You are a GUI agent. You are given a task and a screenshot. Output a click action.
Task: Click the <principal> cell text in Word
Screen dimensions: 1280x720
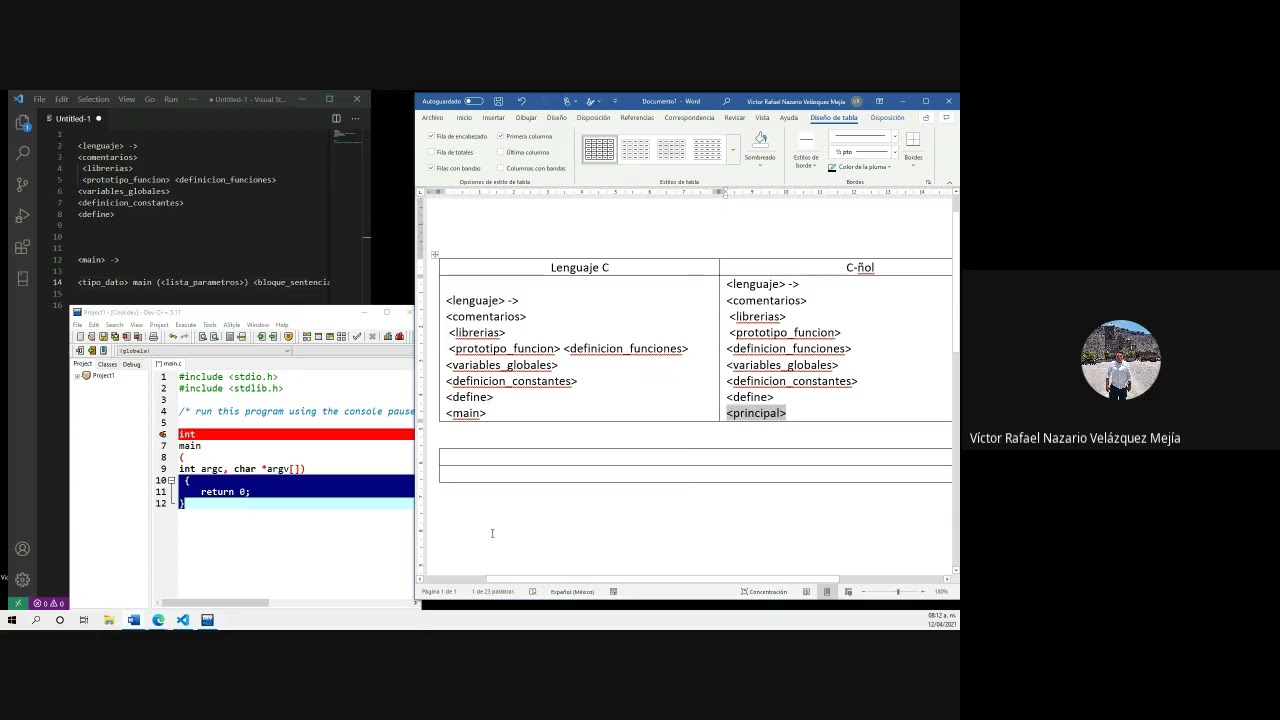(x=756, y=413)
